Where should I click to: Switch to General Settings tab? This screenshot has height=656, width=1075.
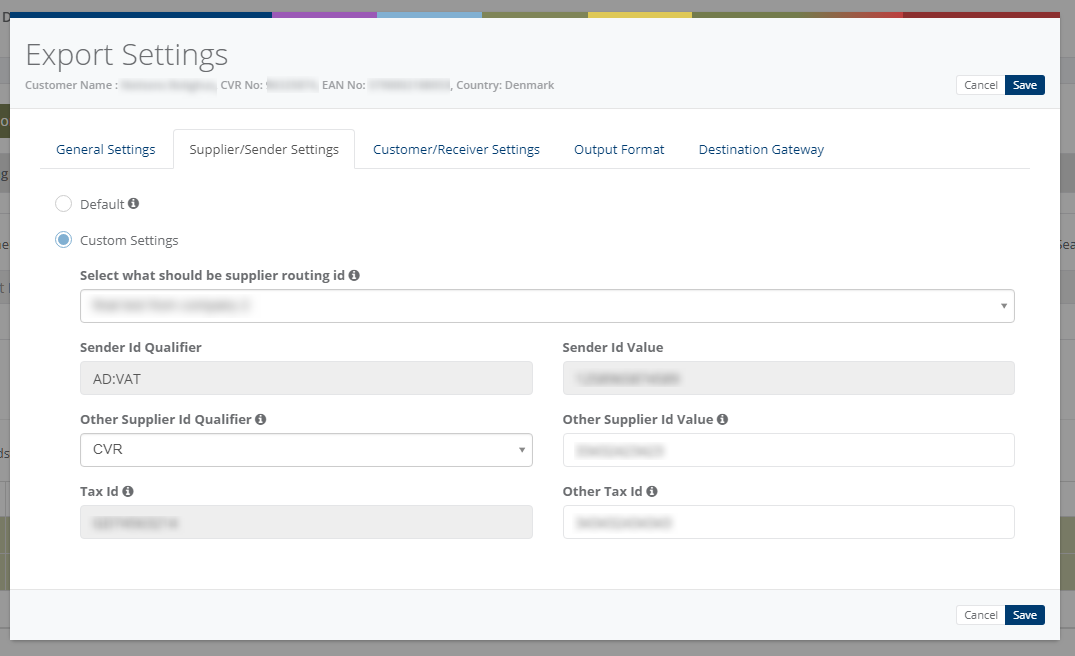[106, 149]
